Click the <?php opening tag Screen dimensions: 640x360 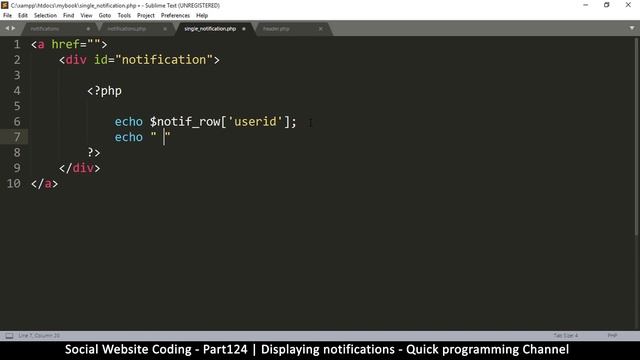pyautogui.click(x=104, y=91)
